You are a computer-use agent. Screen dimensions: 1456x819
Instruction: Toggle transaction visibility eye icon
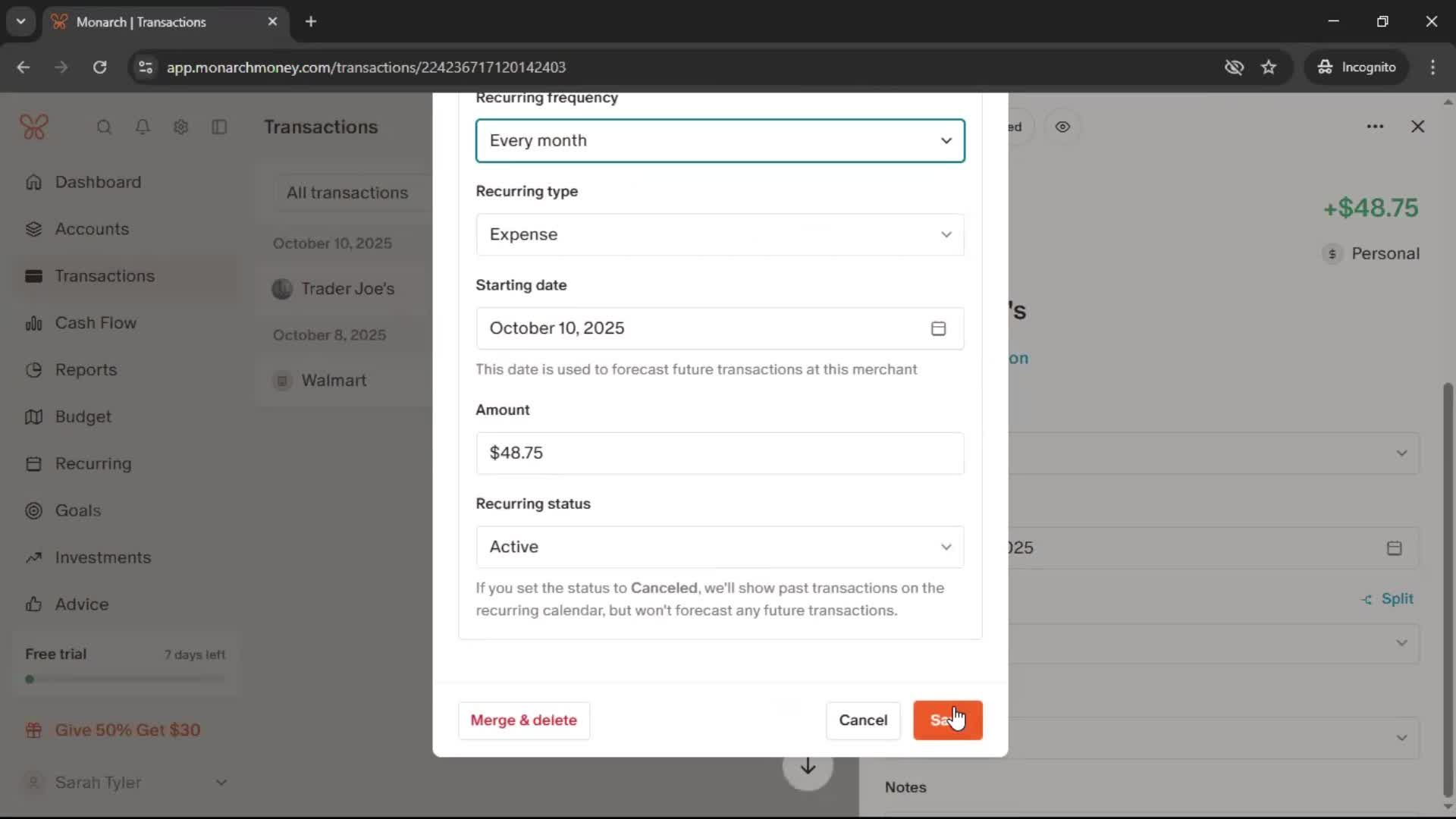[x=1062, y=127]
